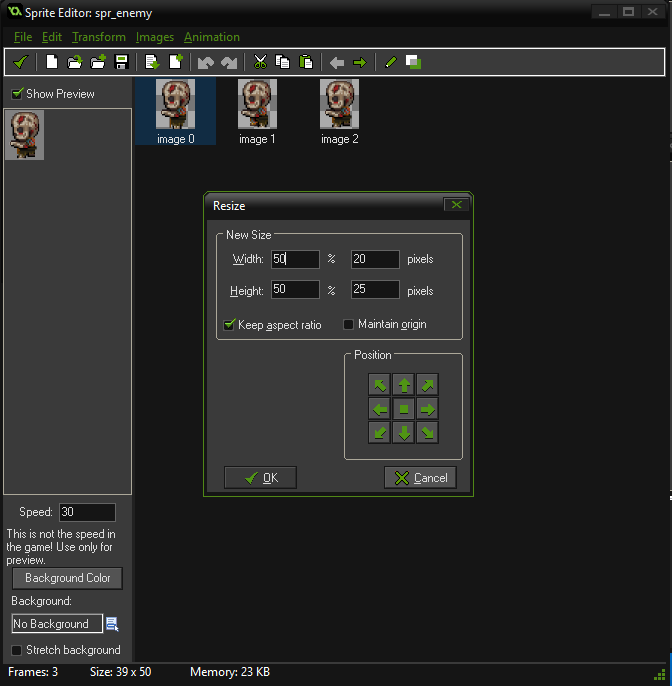Viewport: 672px width, 686px height.
Task: Set position to middle-left arrow
Action: coord(379,409)
